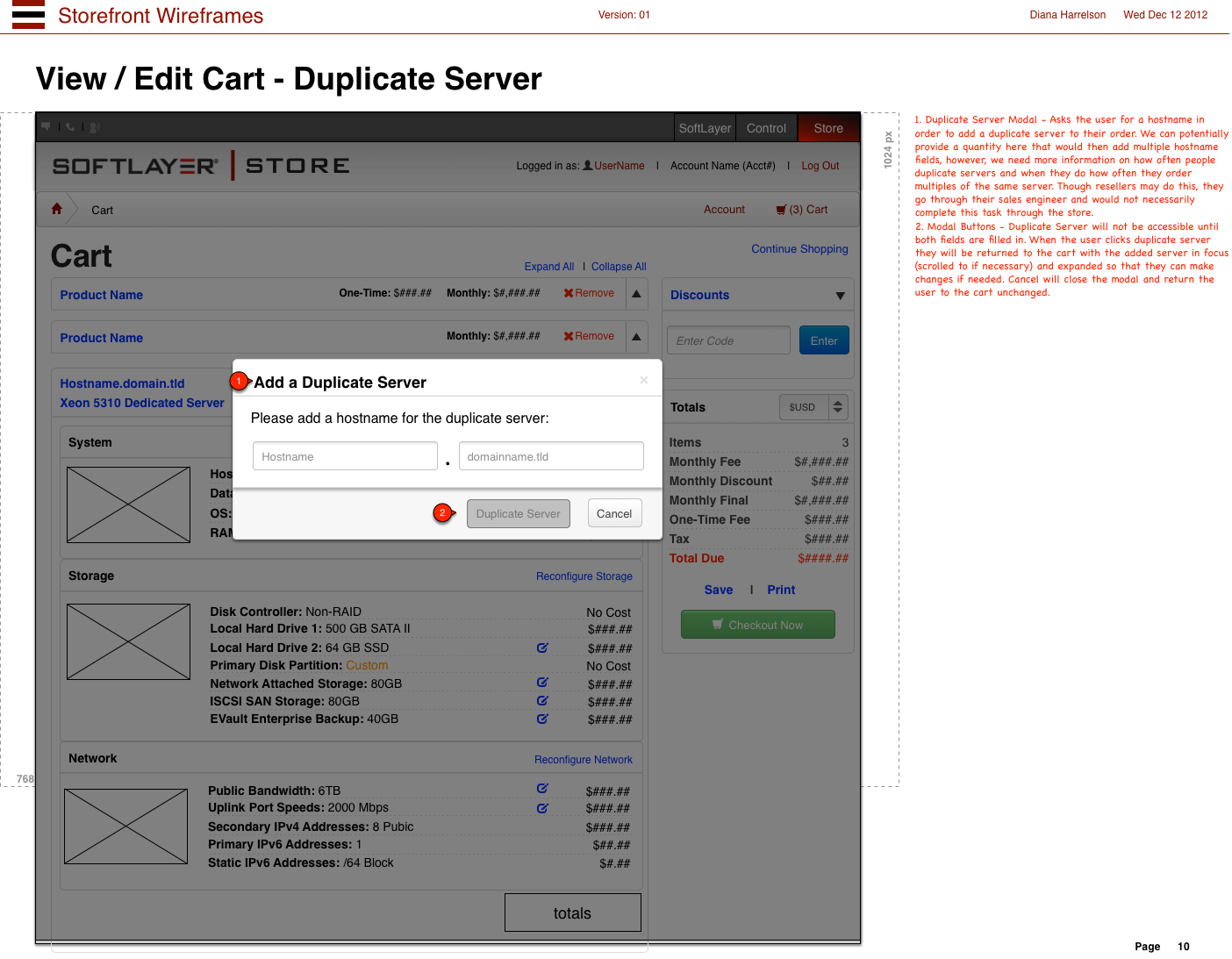Viewport: 1232px width, 959px height.
Task: Close the Add a Duplicate Server modal
Action: click(x=644, y=380)
